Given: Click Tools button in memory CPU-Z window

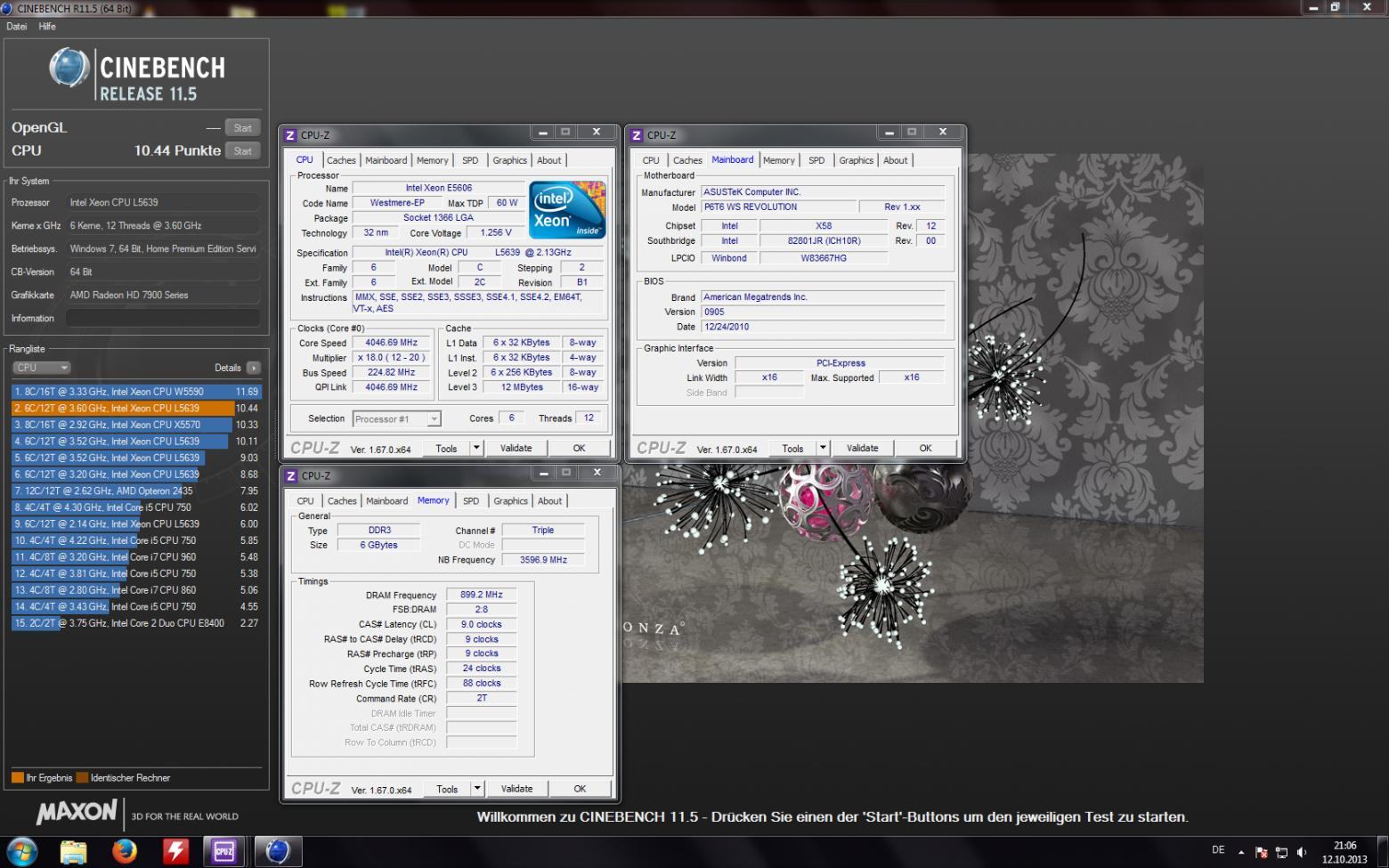Looking at the screenshot, I should coord(447,788).
